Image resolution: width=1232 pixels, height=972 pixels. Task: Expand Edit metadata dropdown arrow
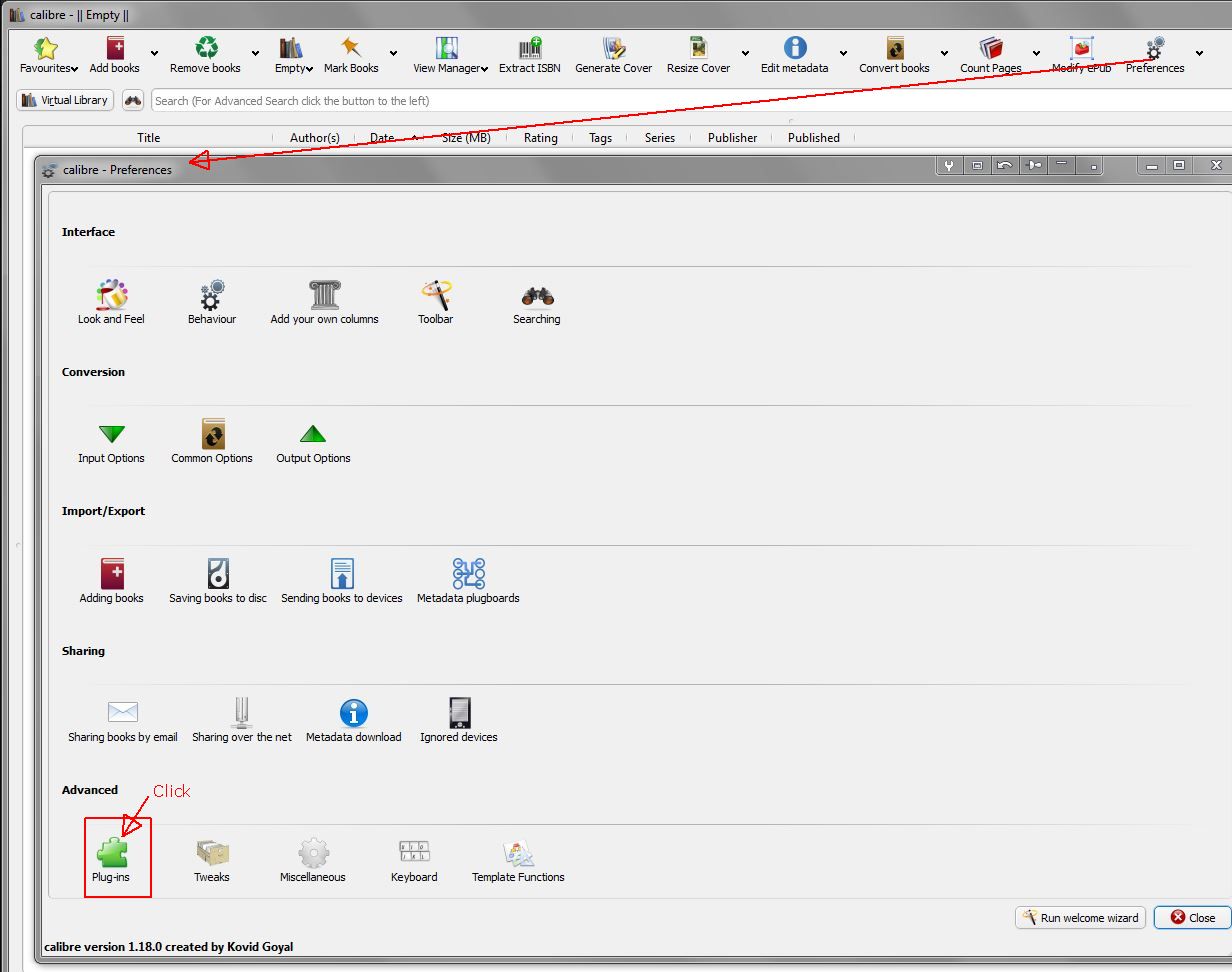(843, 53)
